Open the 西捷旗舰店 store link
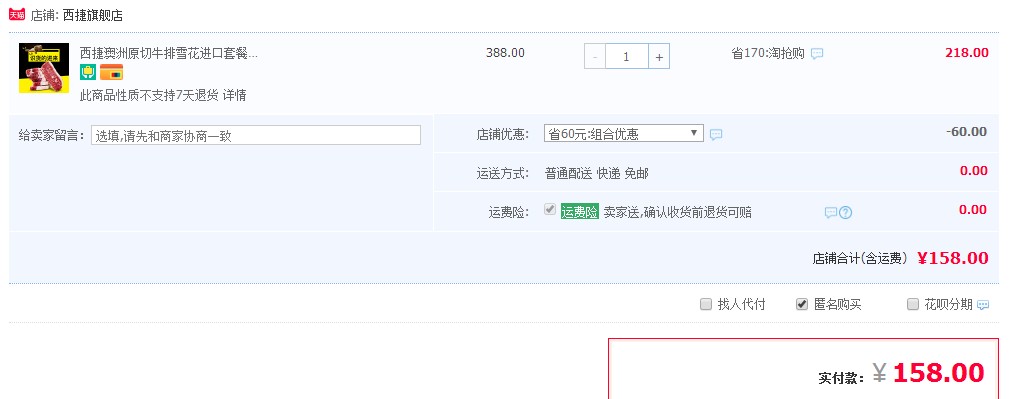The image size is (1026, 399). coord(92,15)
